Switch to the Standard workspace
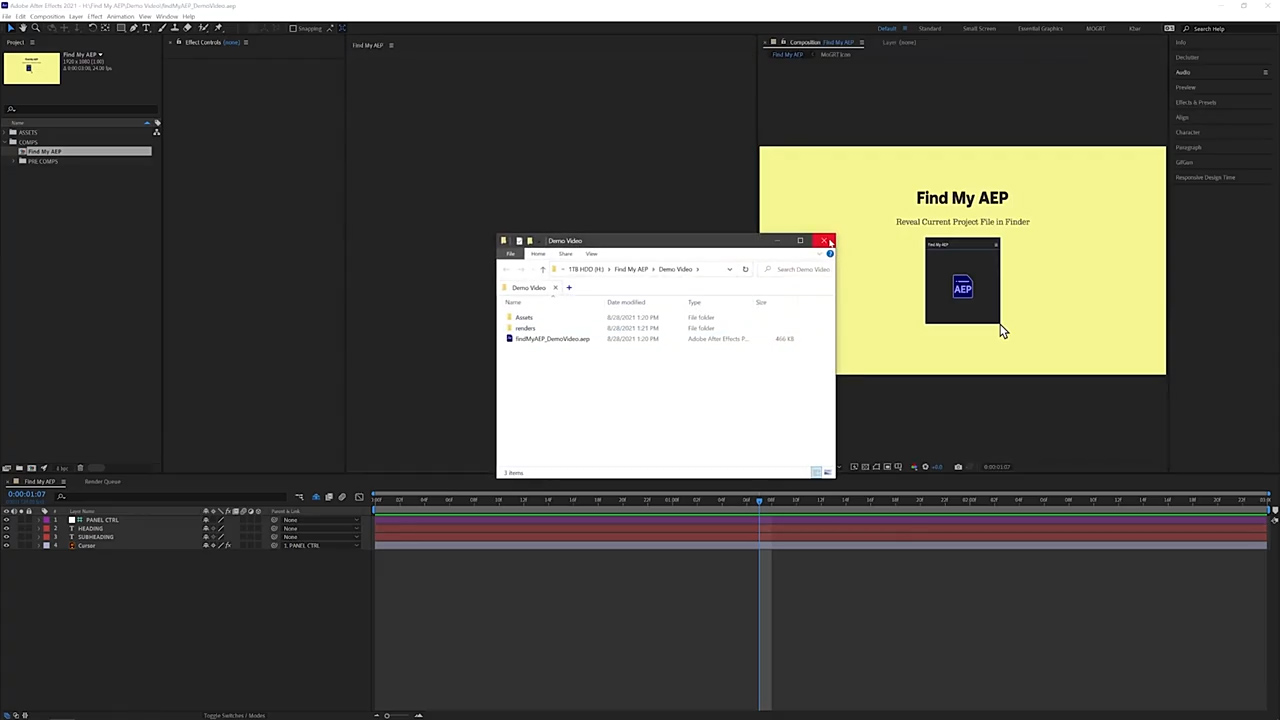This screenshot has height=720, width=1280. click(930, 28)
